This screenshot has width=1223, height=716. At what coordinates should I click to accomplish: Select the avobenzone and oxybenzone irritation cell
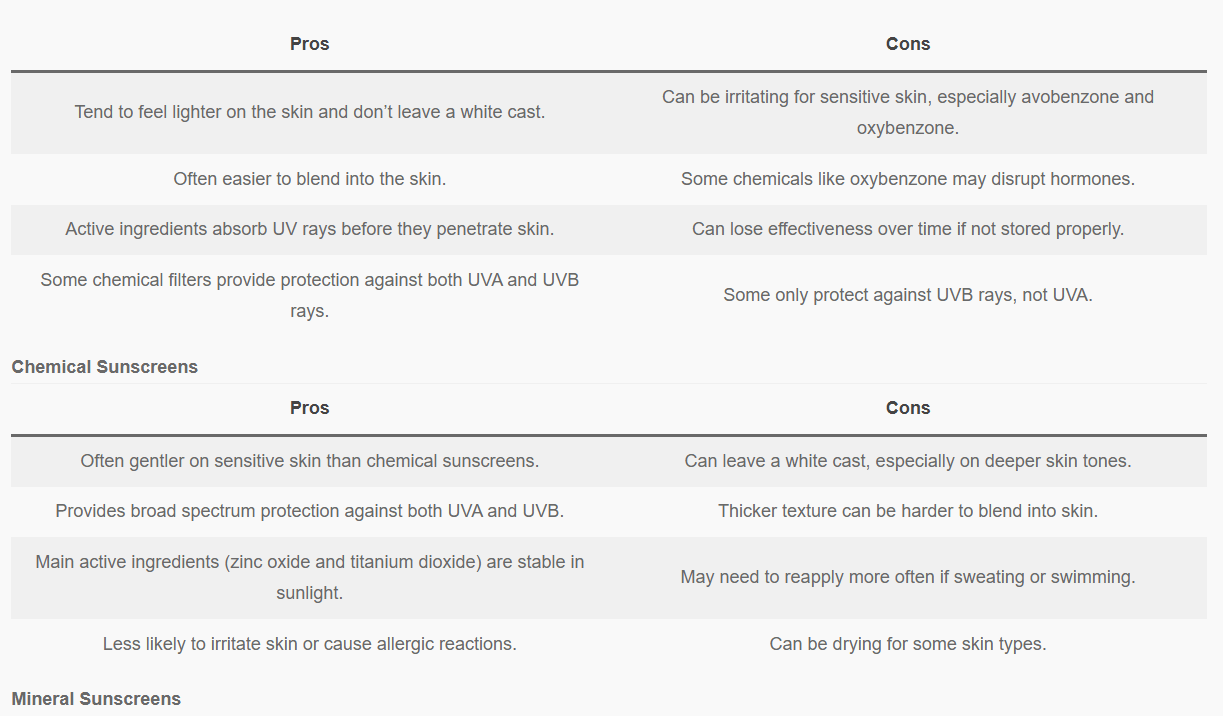click(x=907, y=112)
